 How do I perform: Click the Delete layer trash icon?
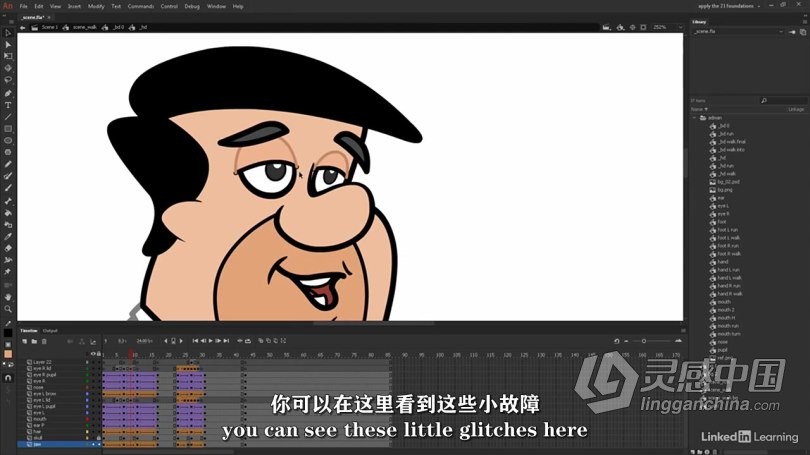pos(44,341)
